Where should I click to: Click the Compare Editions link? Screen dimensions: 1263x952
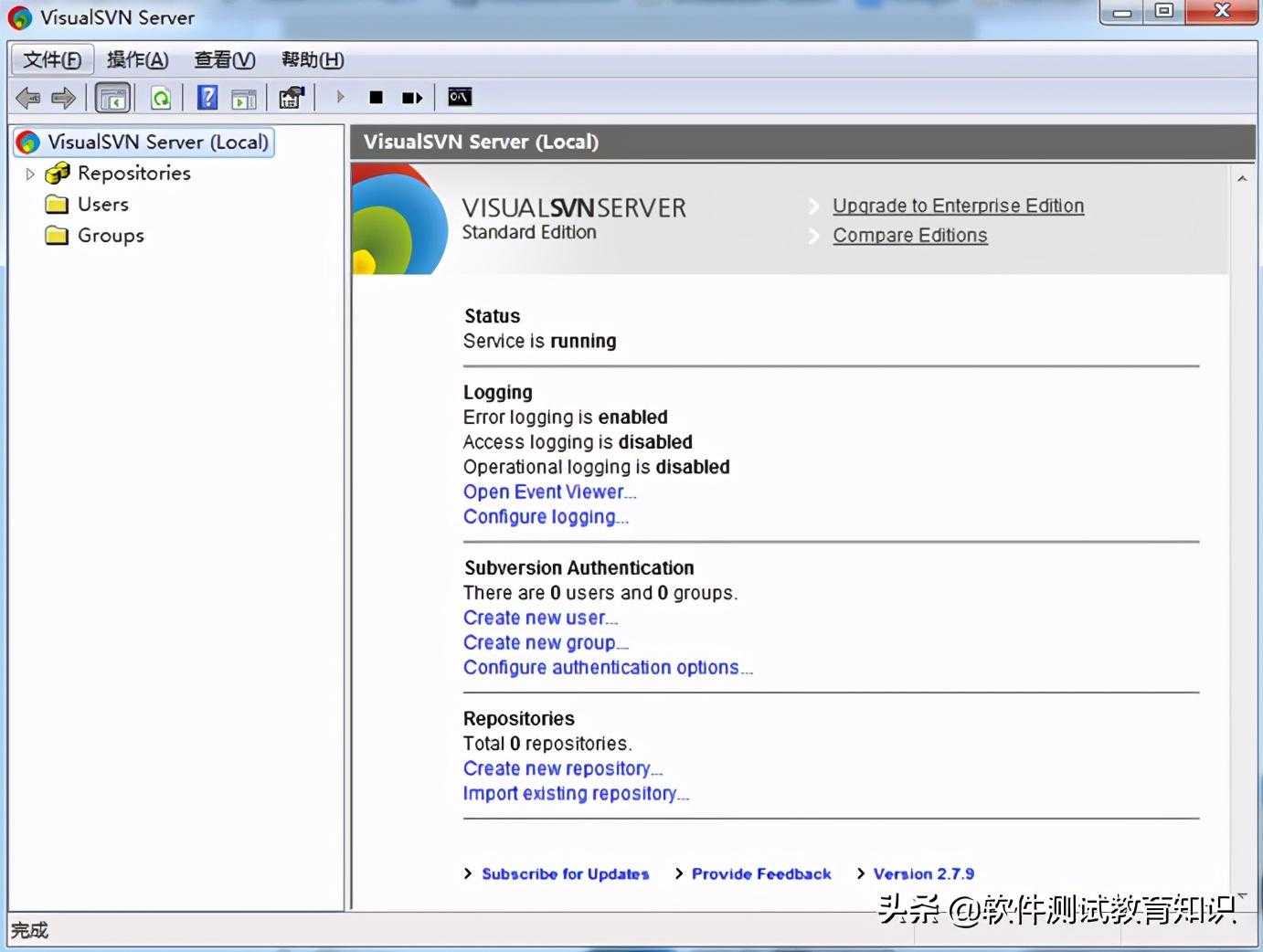910,235
